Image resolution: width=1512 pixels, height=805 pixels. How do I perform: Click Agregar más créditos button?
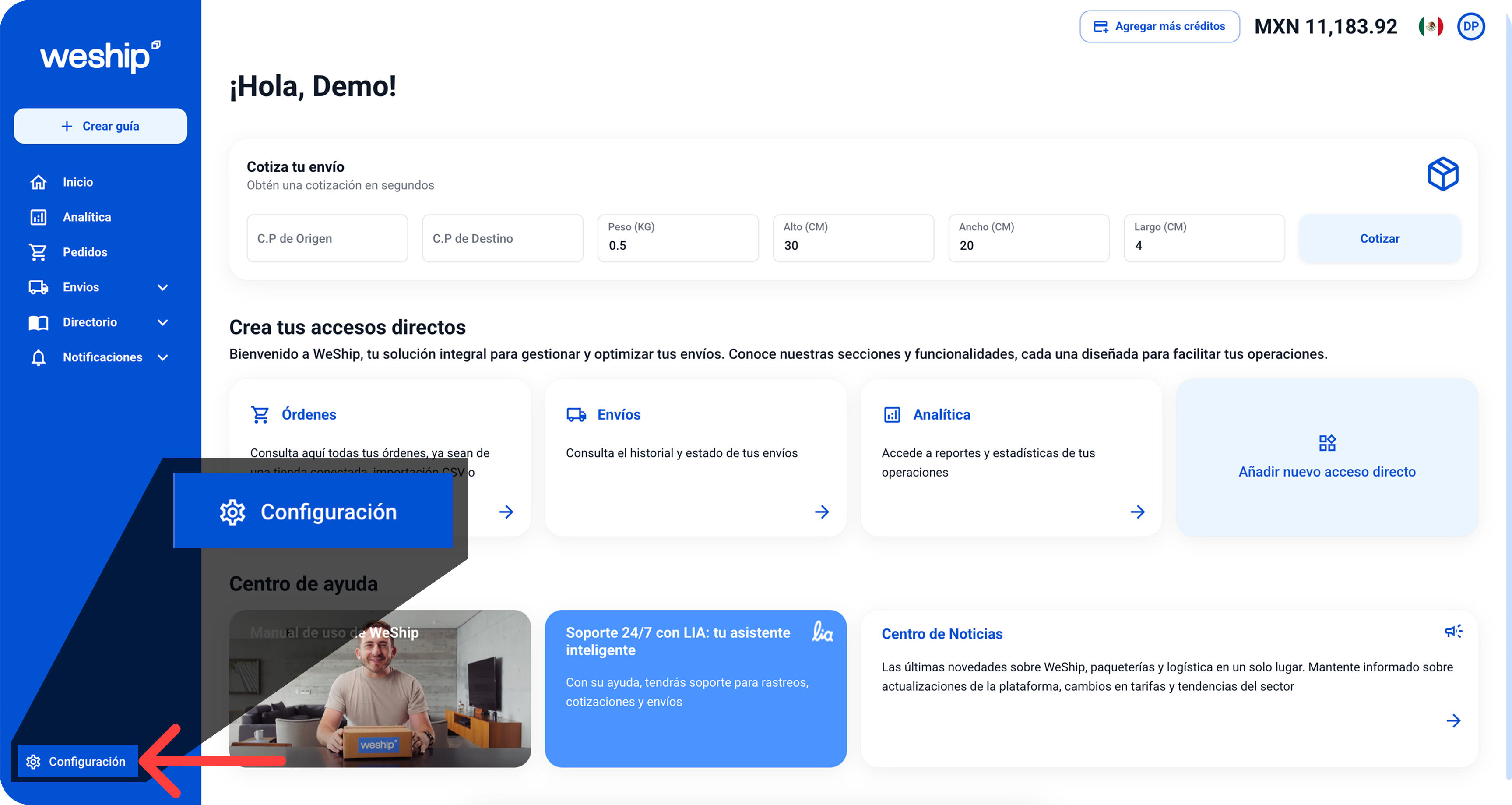point(1159,26)
